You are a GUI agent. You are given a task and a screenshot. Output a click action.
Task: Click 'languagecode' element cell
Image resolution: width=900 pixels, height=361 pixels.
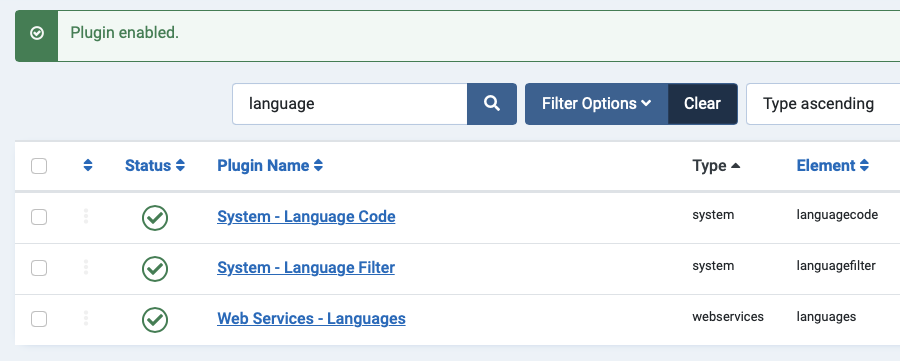[837, 215]
